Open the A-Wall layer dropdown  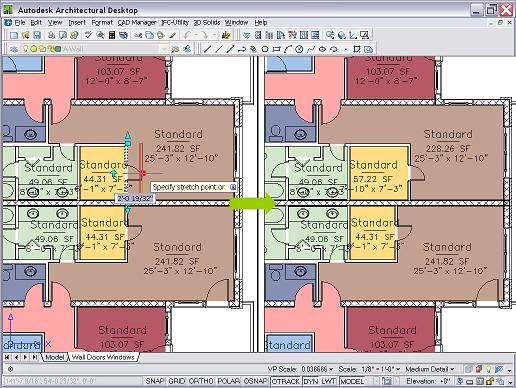click(x=164, y=49)
